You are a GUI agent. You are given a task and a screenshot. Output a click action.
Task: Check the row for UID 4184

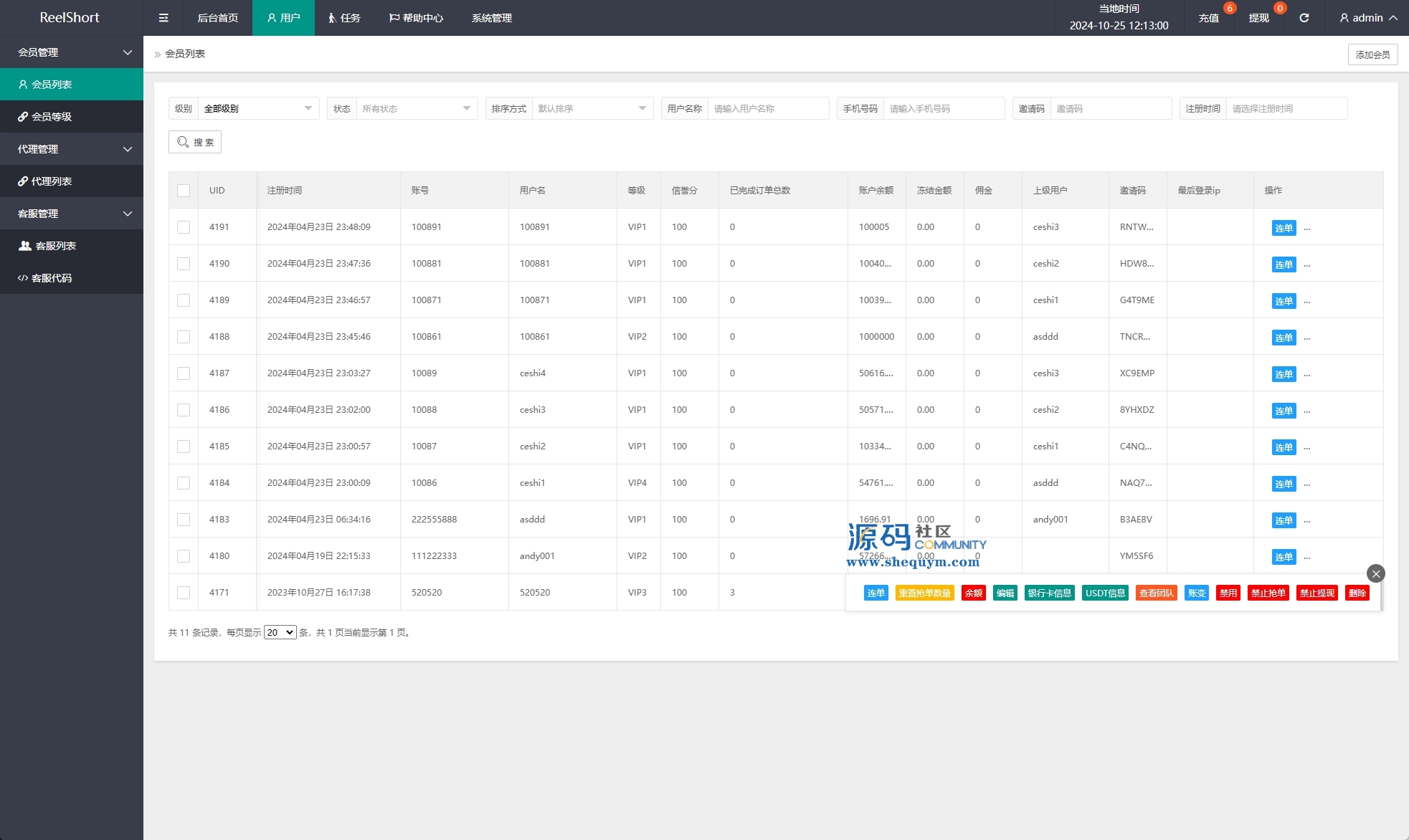tap(184, 483)
